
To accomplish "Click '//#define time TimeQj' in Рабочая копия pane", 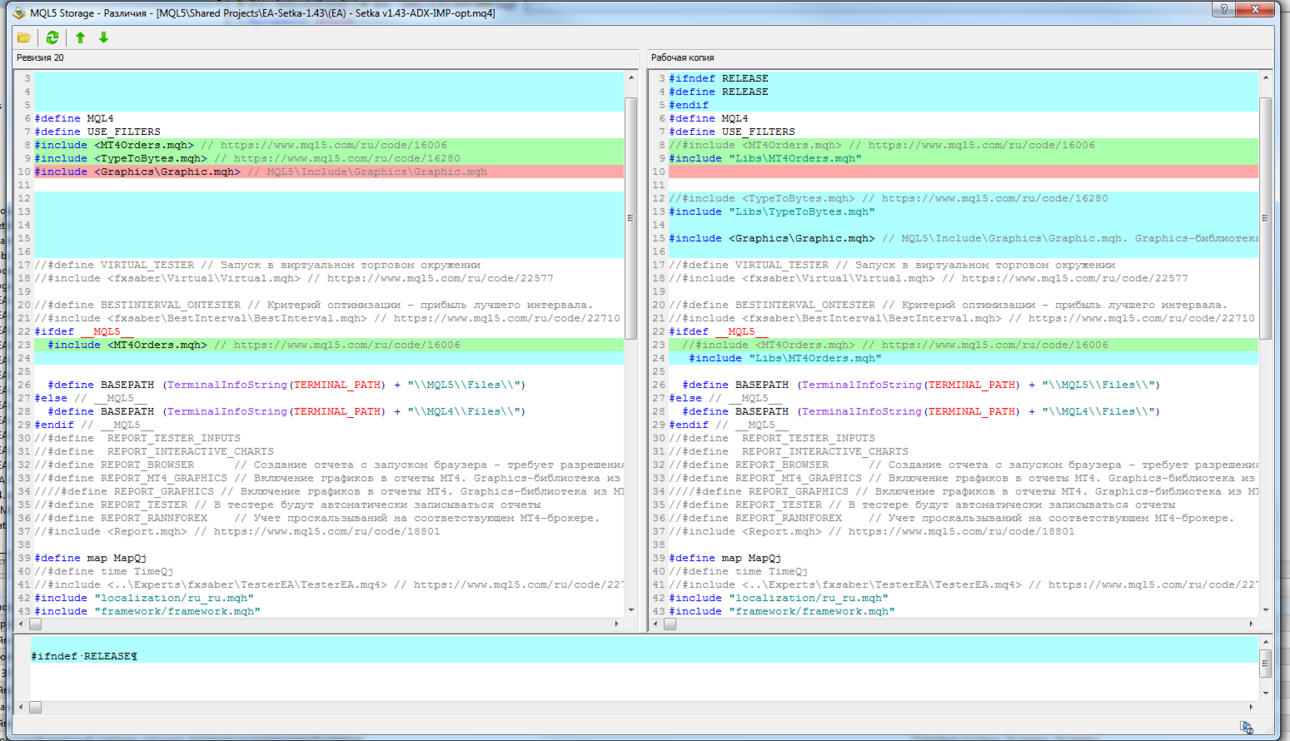I will [739, 571].
